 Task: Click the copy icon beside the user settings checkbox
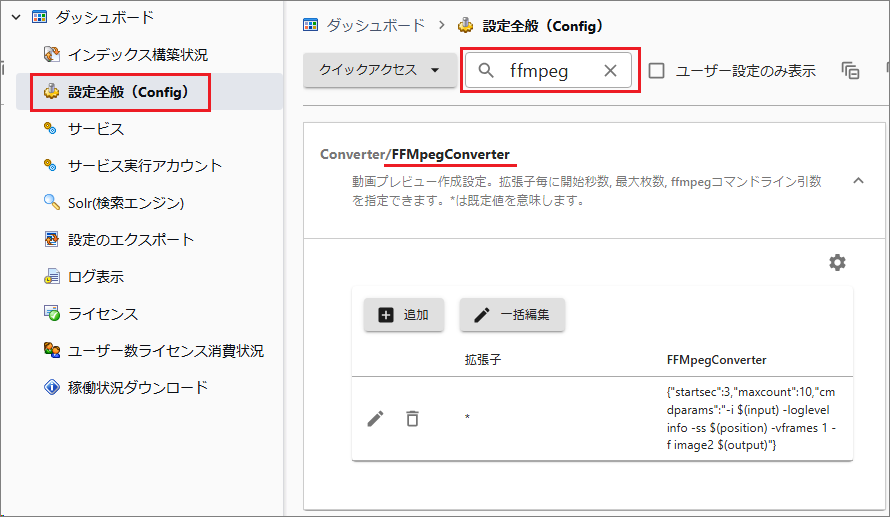tap(850, 71)
